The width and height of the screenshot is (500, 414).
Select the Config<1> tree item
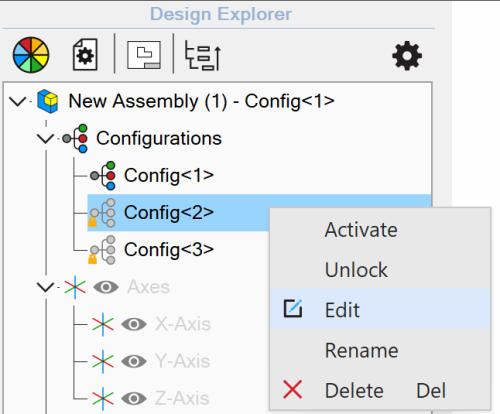(x=169, y=175)
